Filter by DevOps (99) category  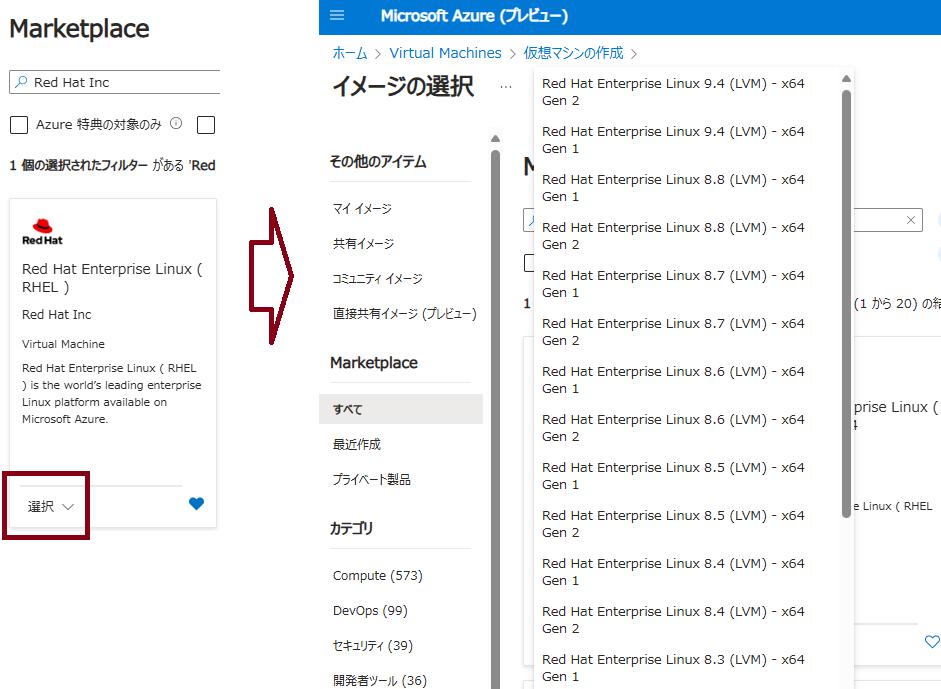pyautogui.click(x=370, y=610)
